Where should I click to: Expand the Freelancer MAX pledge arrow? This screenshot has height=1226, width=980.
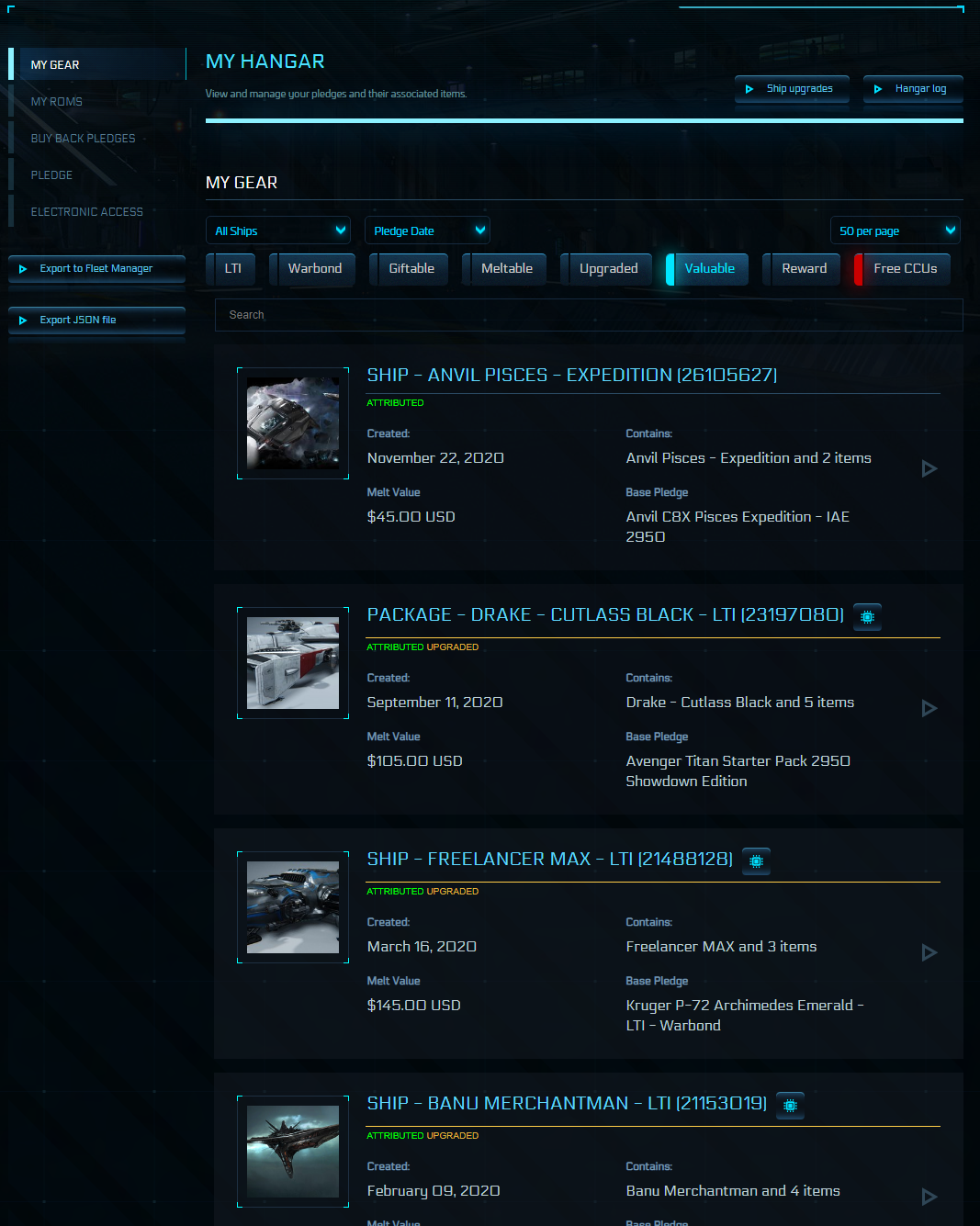pyautogui.click(x=929, y=952)
